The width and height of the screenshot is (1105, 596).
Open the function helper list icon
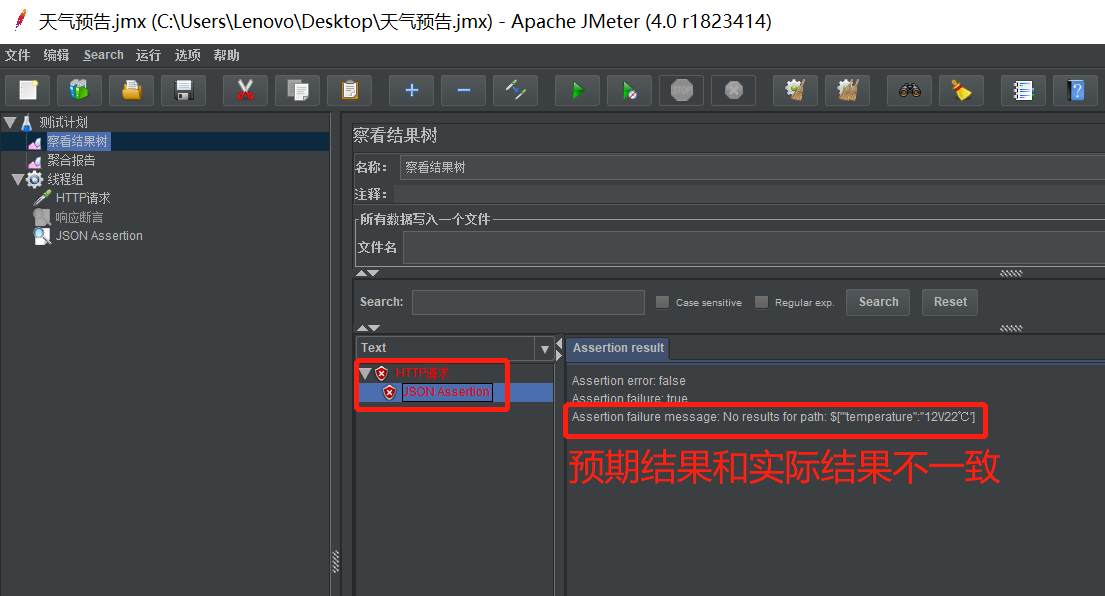[x=1023, y=90]
